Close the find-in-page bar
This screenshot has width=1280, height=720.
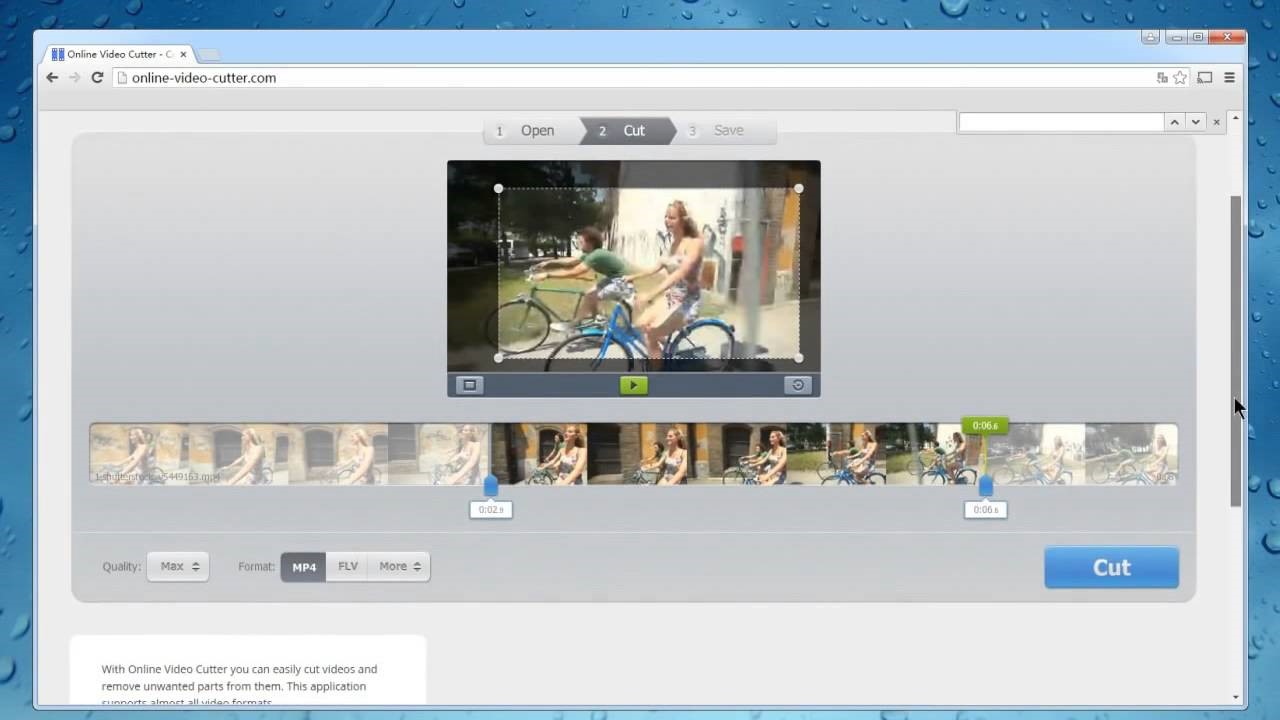point(1216,122)
